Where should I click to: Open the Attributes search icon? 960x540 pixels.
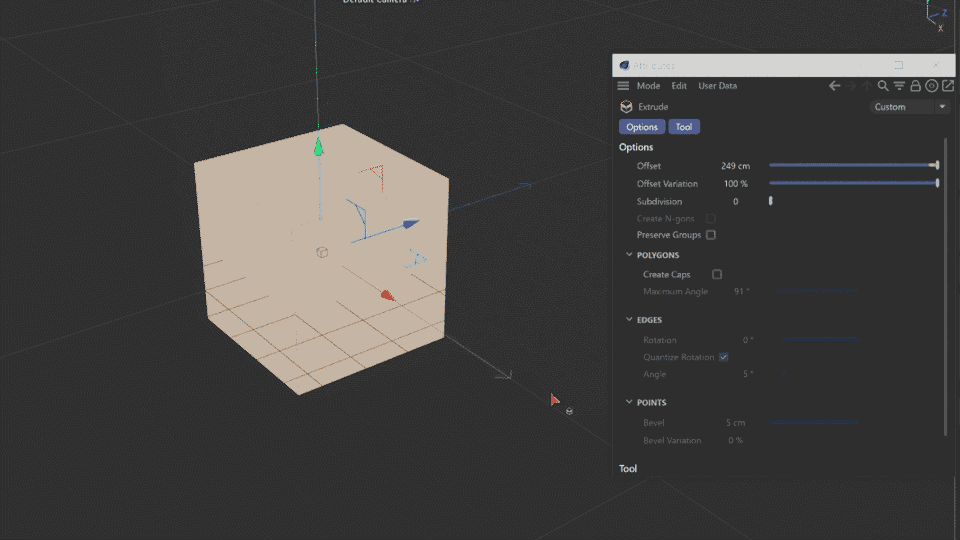click(x=883, y=86)
